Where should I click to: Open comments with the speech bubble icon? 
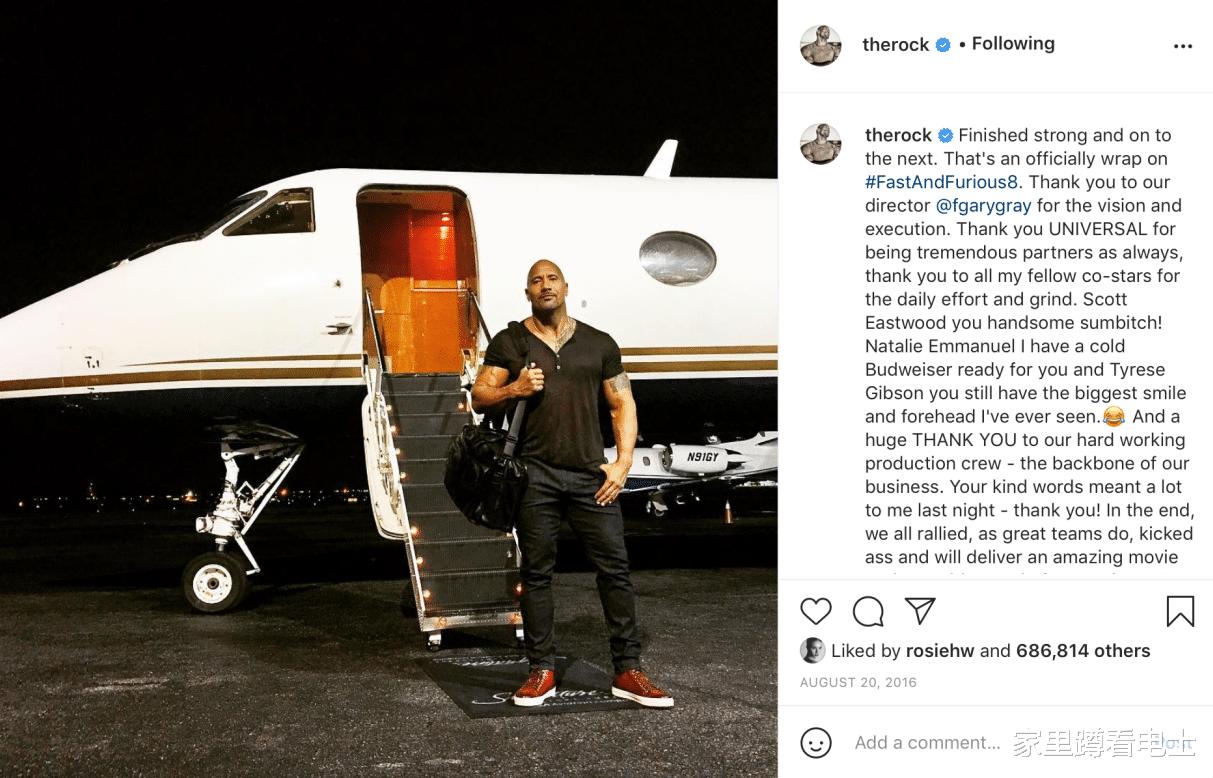tap(868, 611)
